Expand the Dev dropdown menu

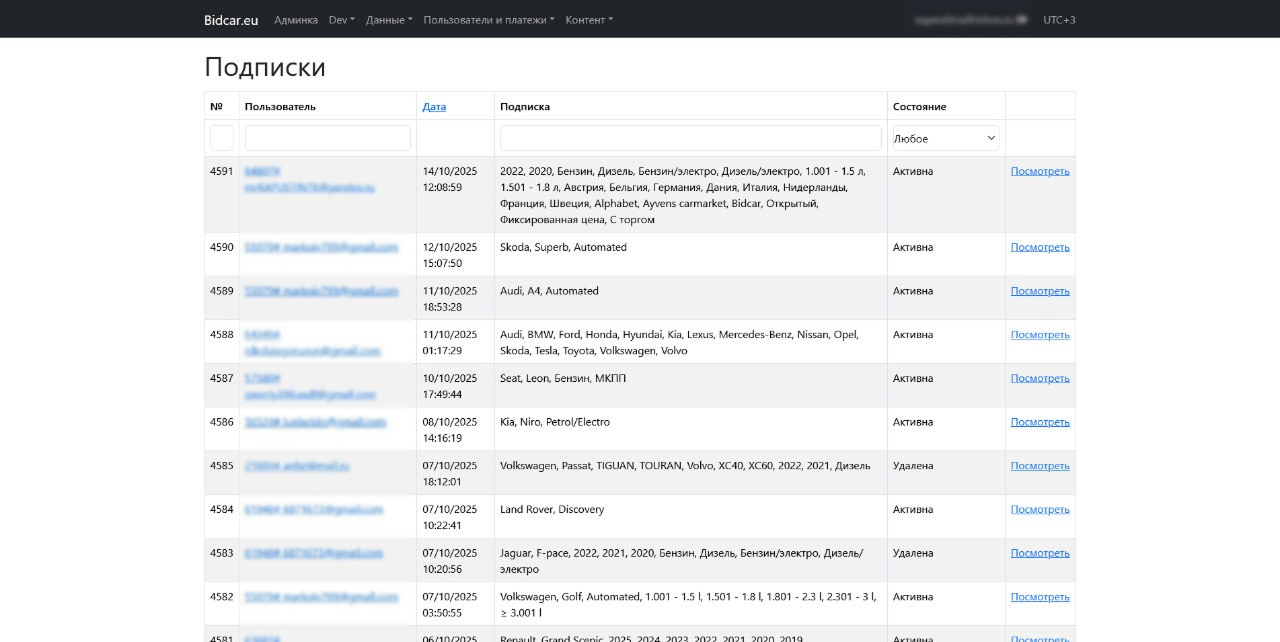[x=342, y=20]
